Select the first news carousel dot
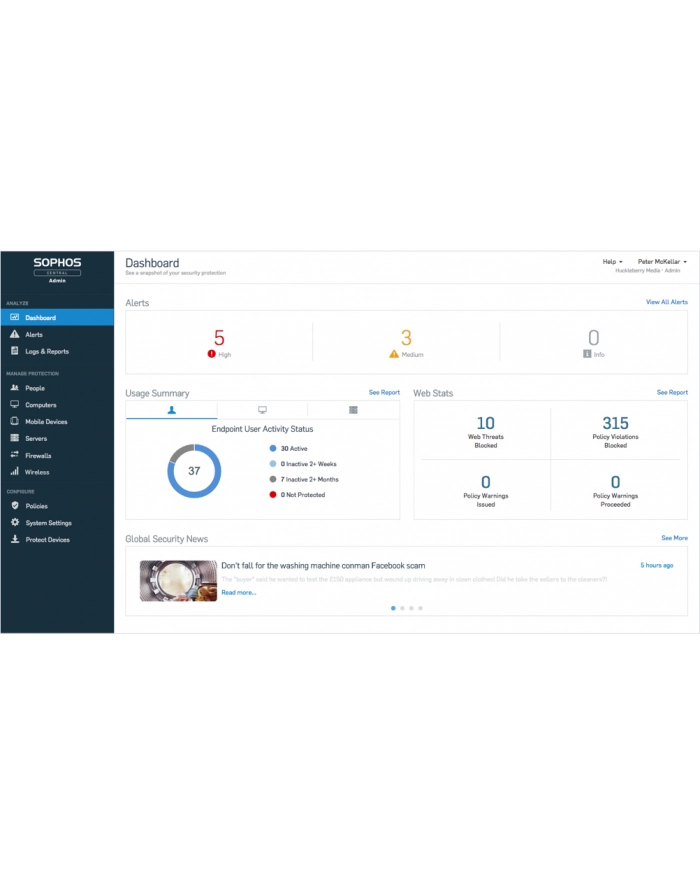700x886 pixels. click(393, 608)
